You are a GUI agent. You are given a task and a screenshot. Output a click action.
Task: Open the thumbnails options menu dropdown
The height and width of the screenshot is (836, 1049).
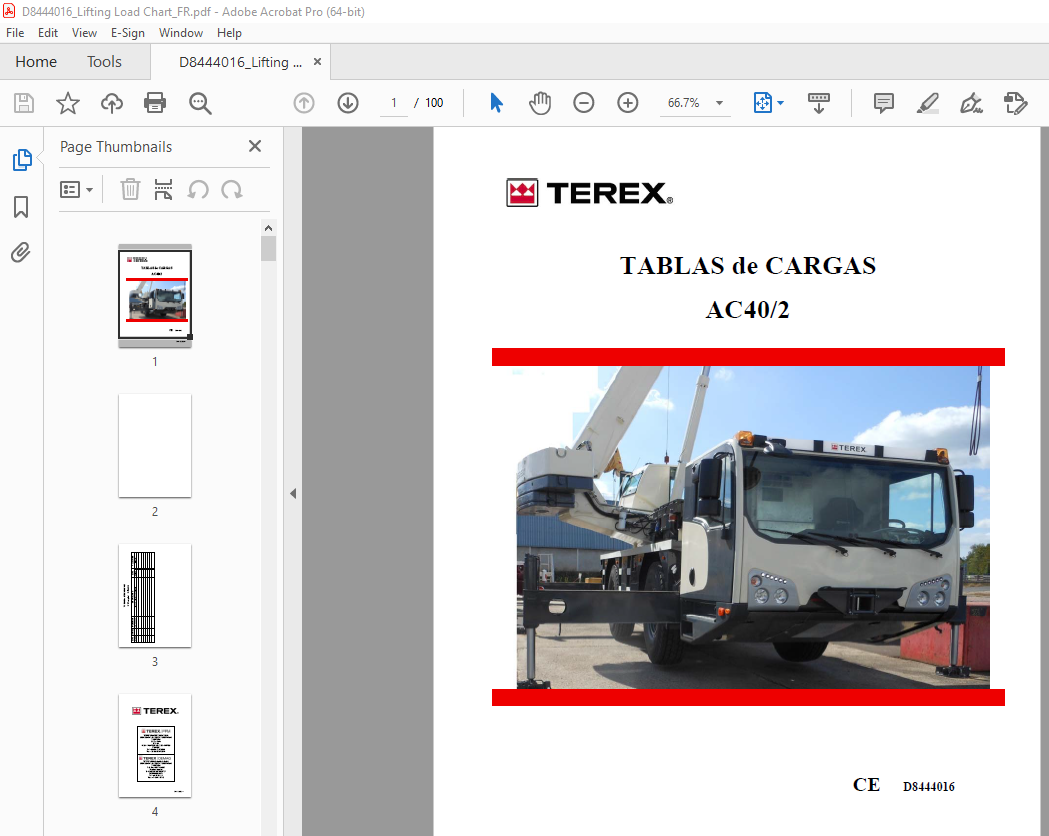coord(76,189)
